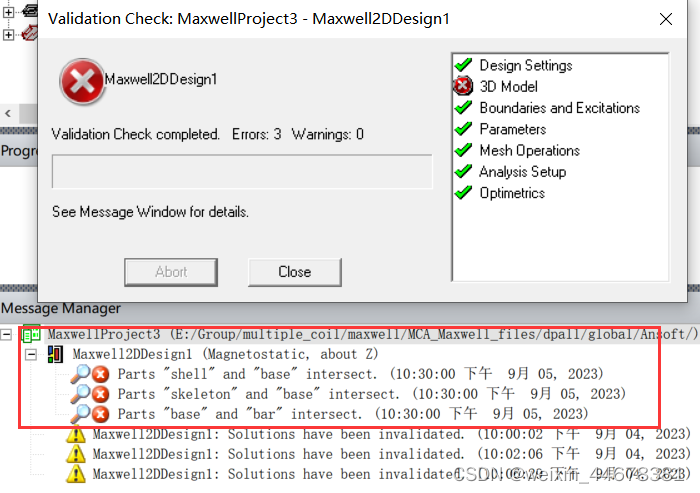
Task: Select the Maxwell2DDesign1 (Magnetostatic, about Z) row
Action: pyautogui.click(x=225, y=355)
